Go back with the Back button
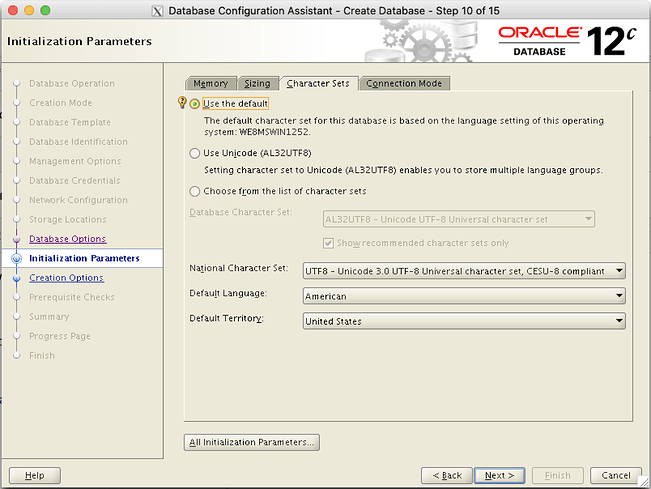This screenshot has width=651, height=489. [447, 475]
